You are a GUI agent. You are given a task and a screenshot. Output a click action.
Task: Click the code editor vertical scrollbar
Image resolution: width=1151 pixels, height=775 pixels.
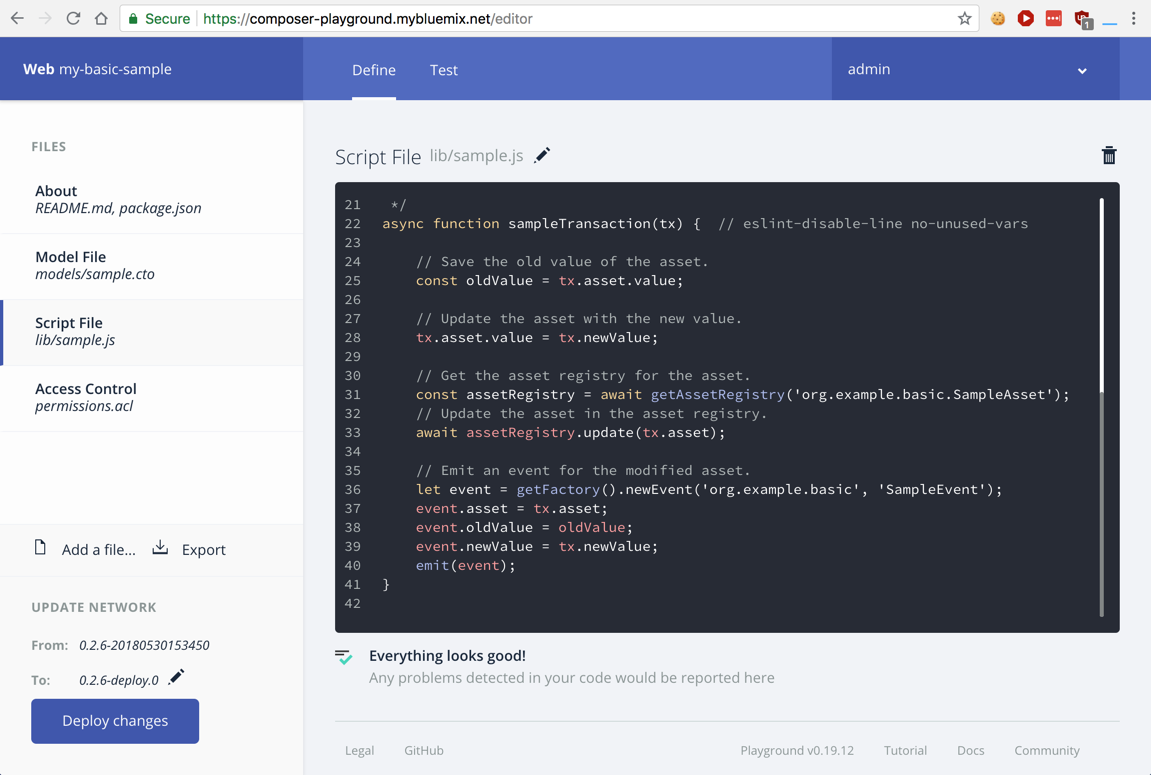pos(1102,407)
